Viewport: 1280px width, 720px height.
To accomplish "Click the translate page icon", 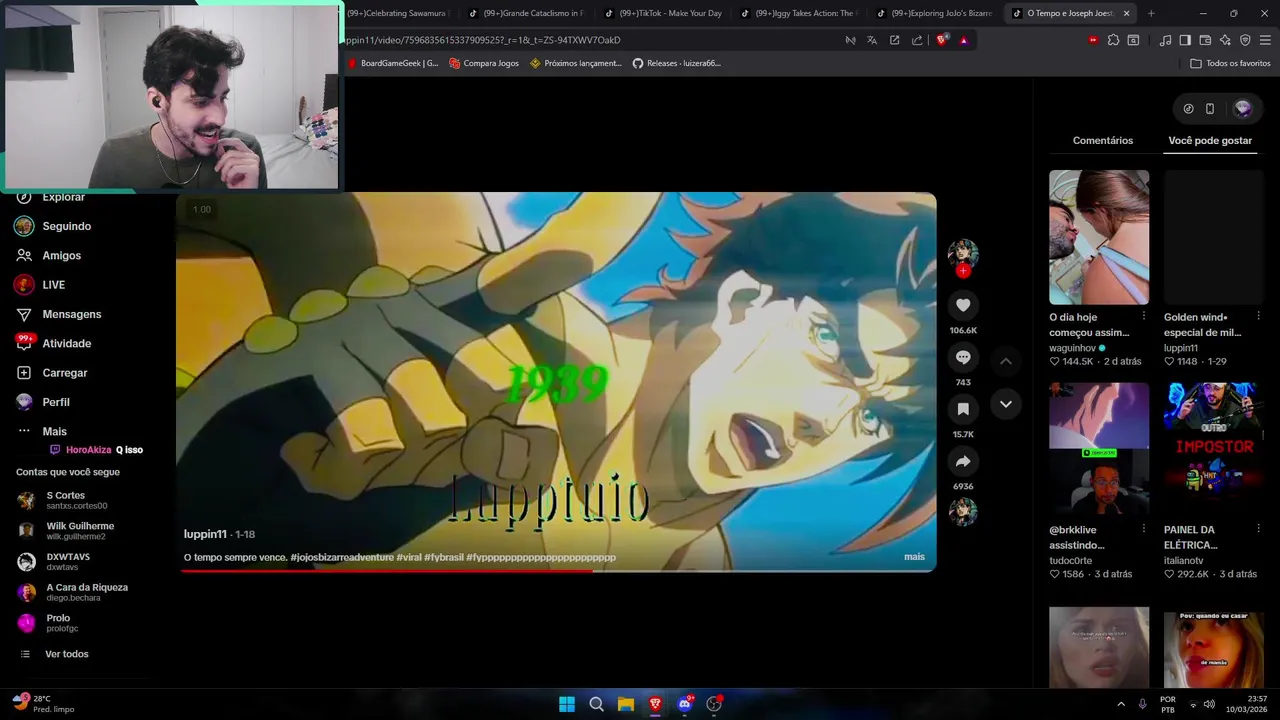I will (872, 40).
